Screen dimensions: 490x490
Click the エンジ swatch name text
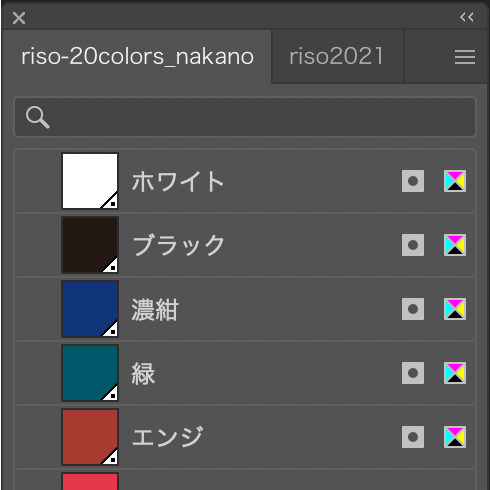pos(167,437)
